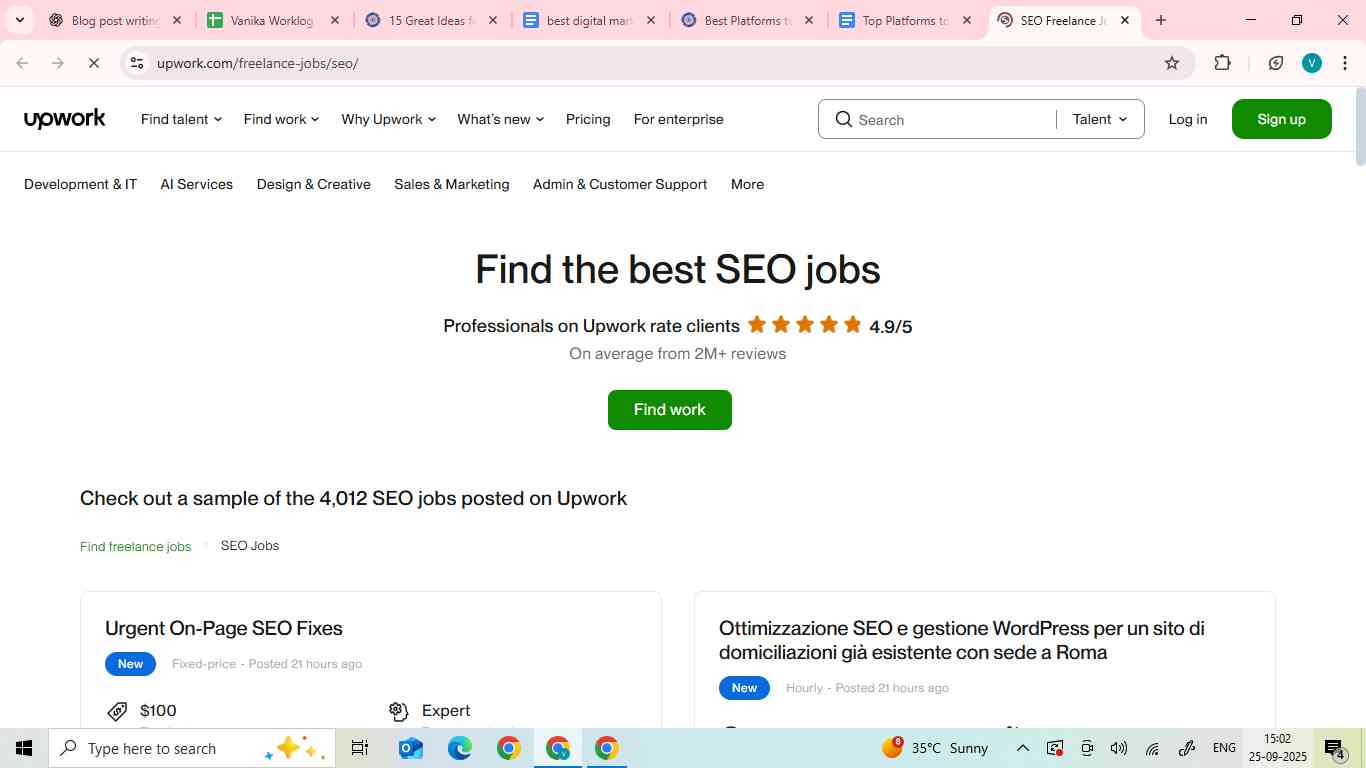Open Windows notification center in system tray
The height and width of the screenshot is (768, 1366).
click(x=1334, y=748)
